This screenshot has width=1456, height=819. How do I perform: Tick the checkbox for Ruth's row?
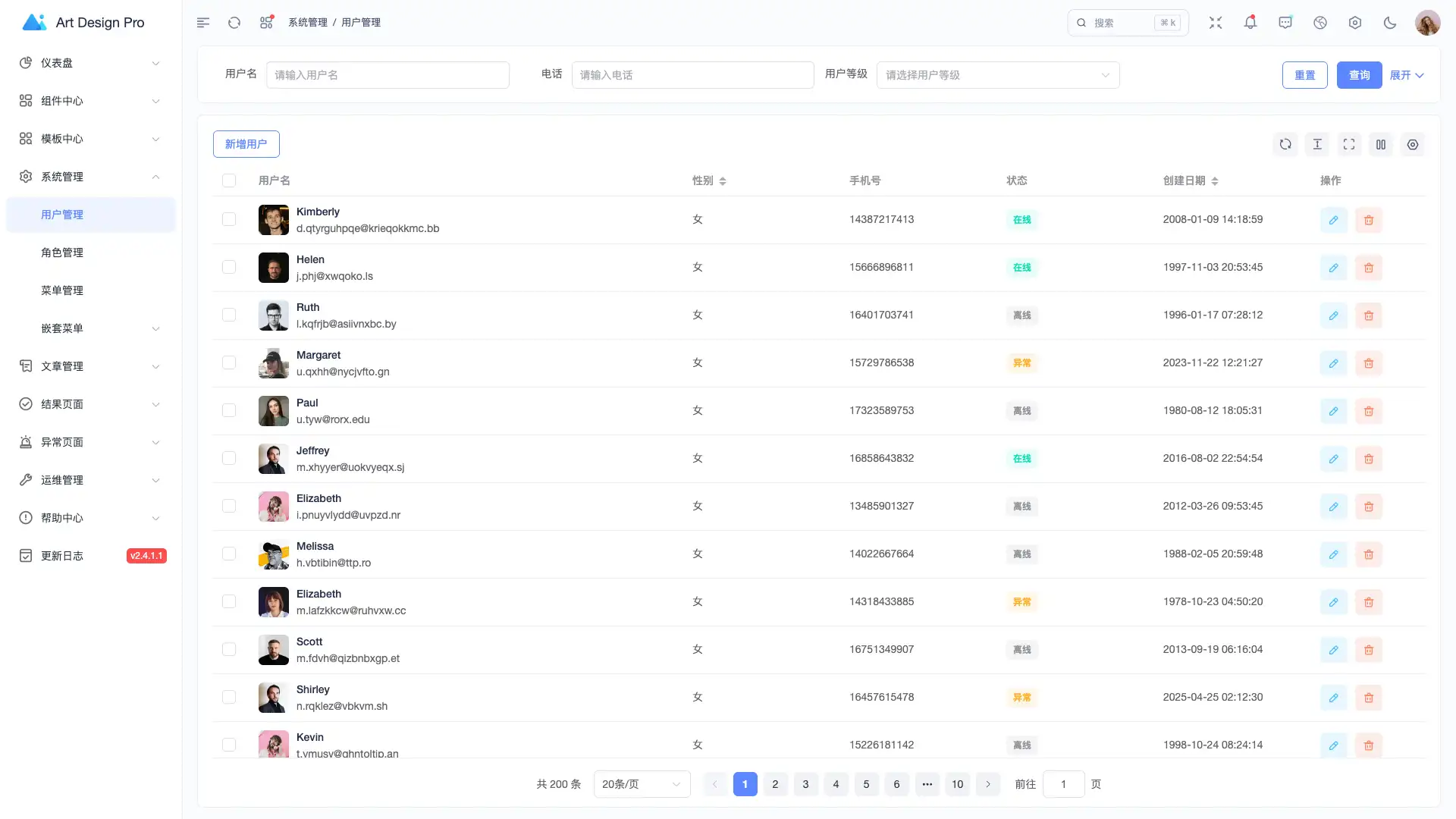tap(229, 315)
